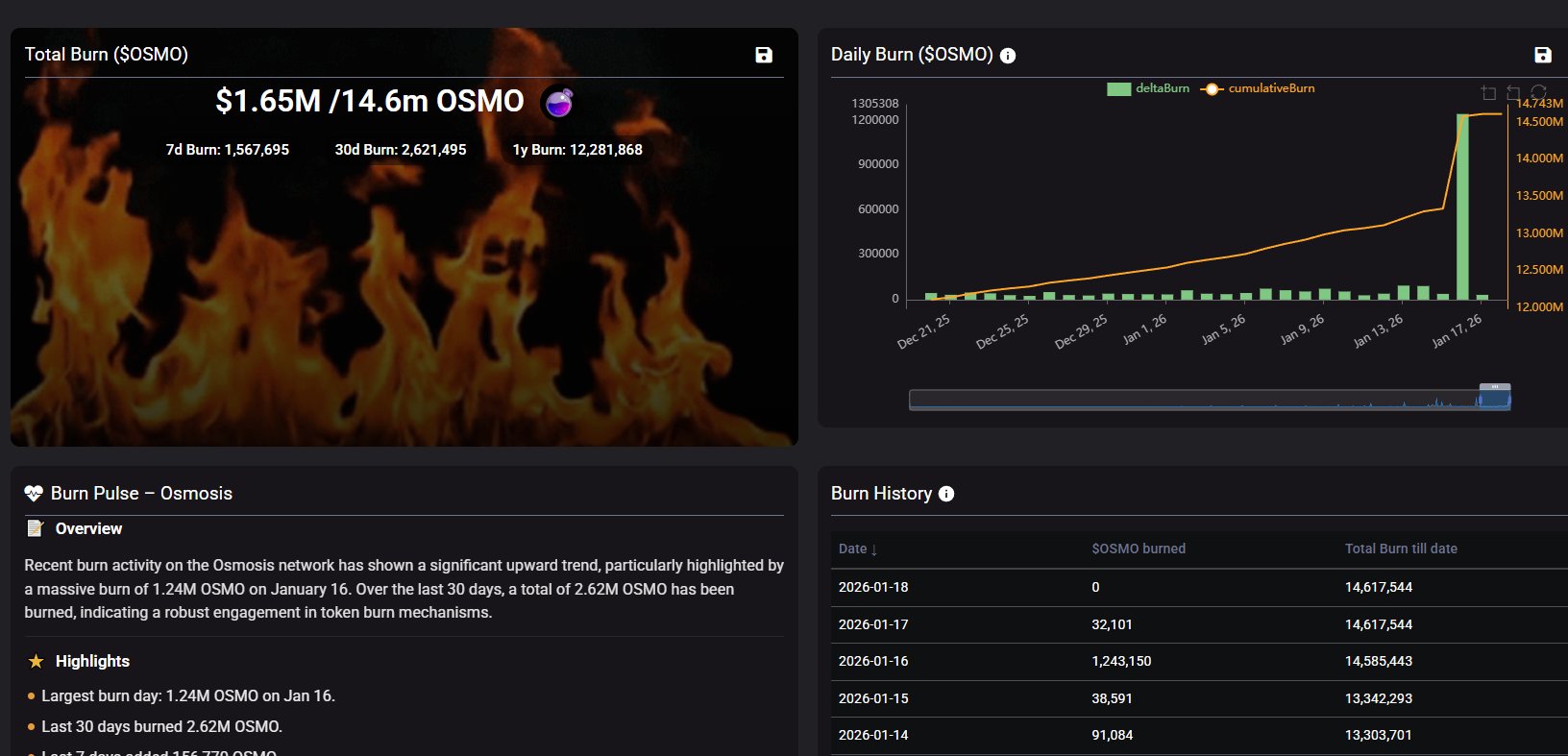Select the 2026-01-15 date cell
Screen dimensions: 1568x756
point(873,698)
